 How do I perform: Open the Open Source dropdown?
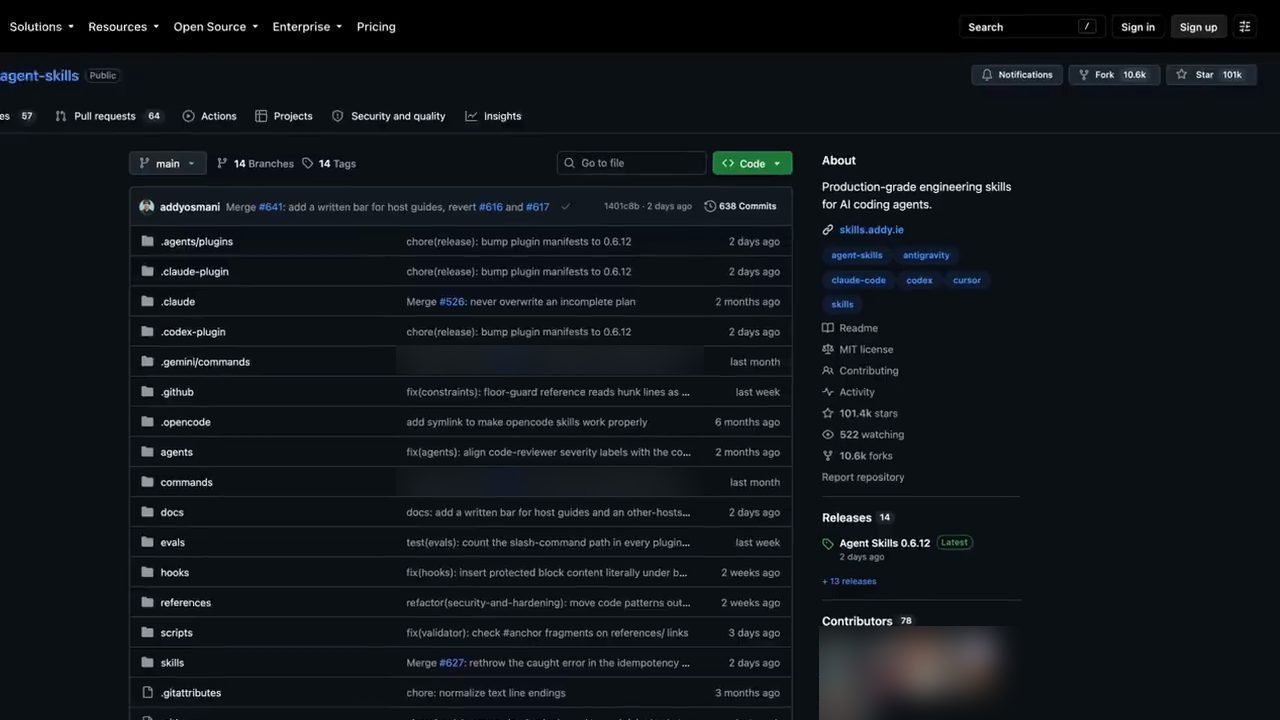click(215, 27)
